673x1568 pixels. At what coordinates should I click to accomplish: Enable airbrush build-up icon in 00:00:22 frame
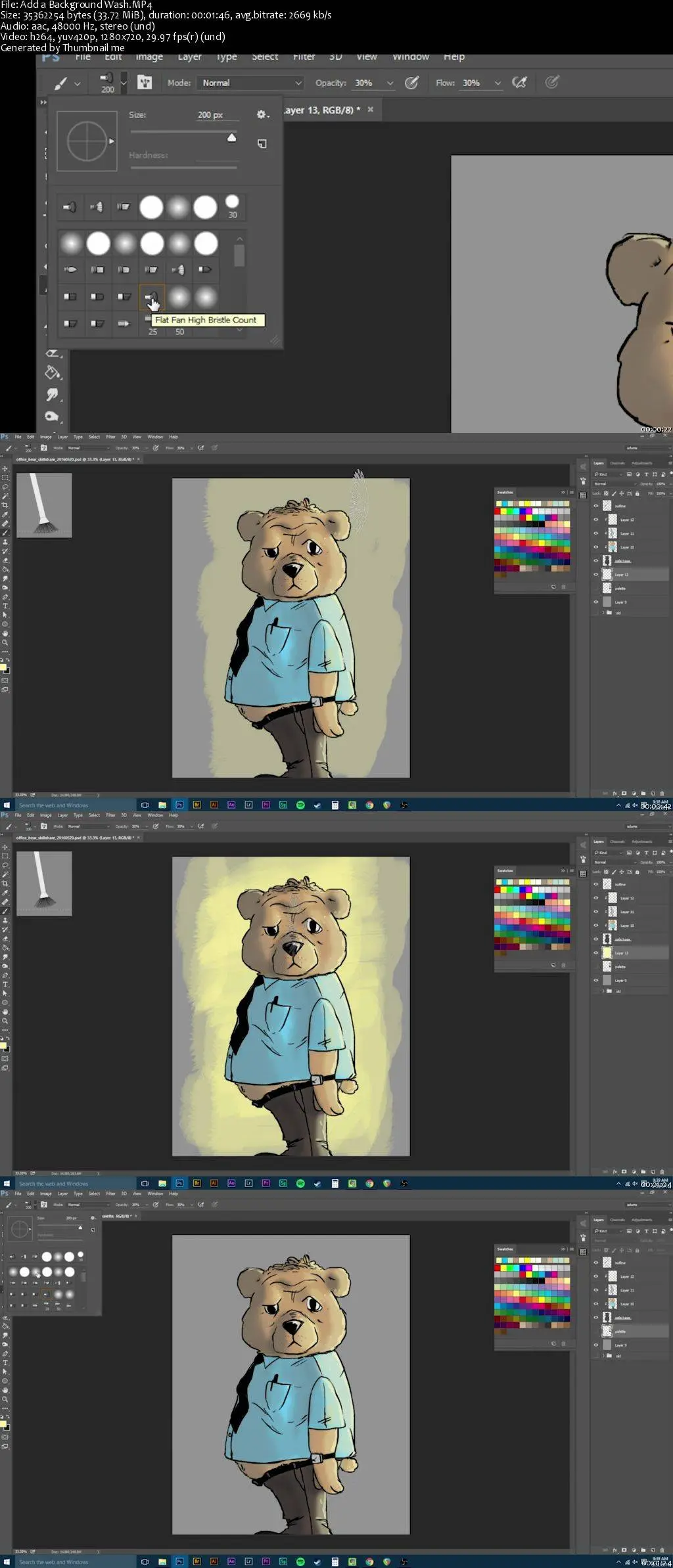pos(519,83)
